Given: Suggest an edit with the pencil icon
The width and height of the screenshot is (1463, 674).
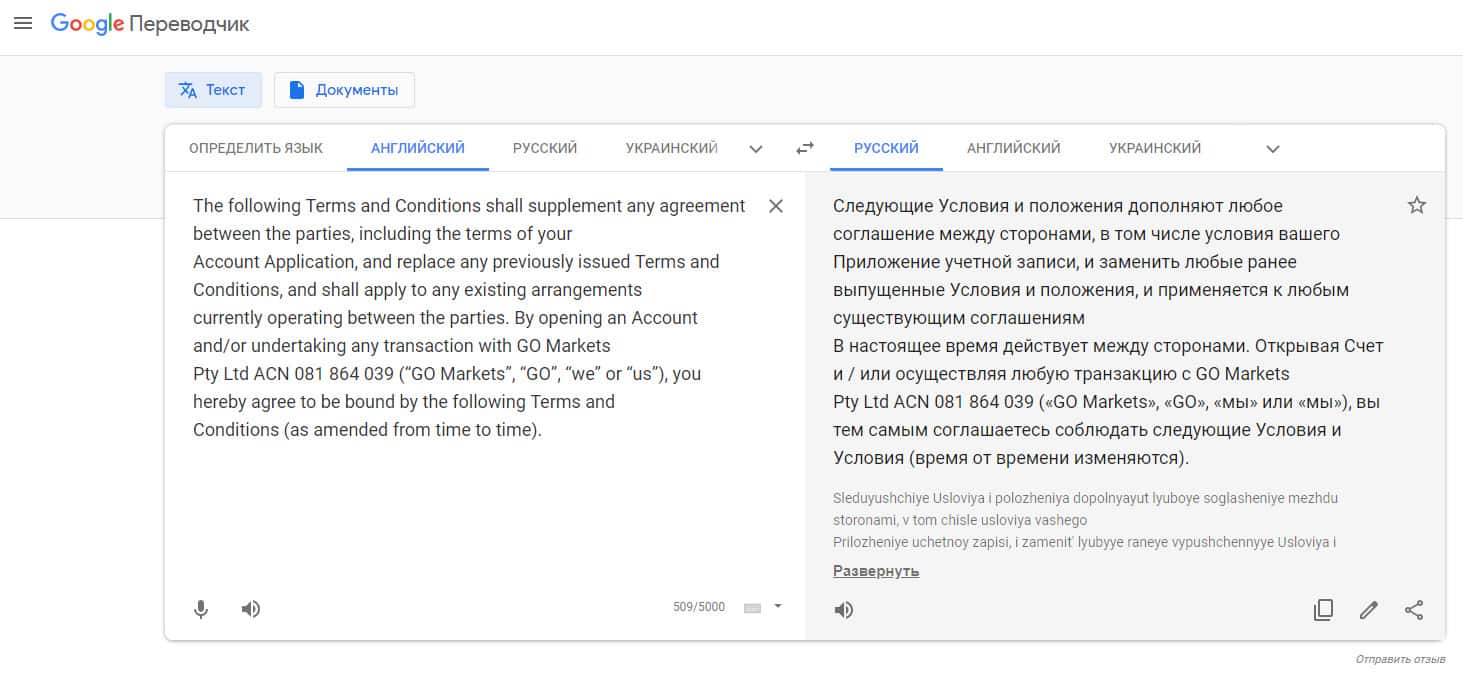Looking at the screenshot, I should click(1369, 610).
